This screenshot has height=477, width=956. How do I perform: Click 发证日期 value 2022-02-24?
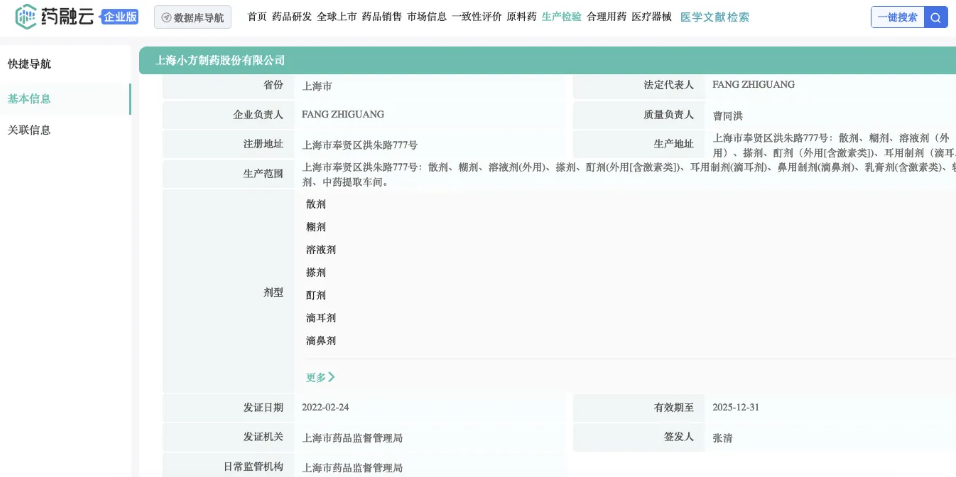[x=325, y=407]
